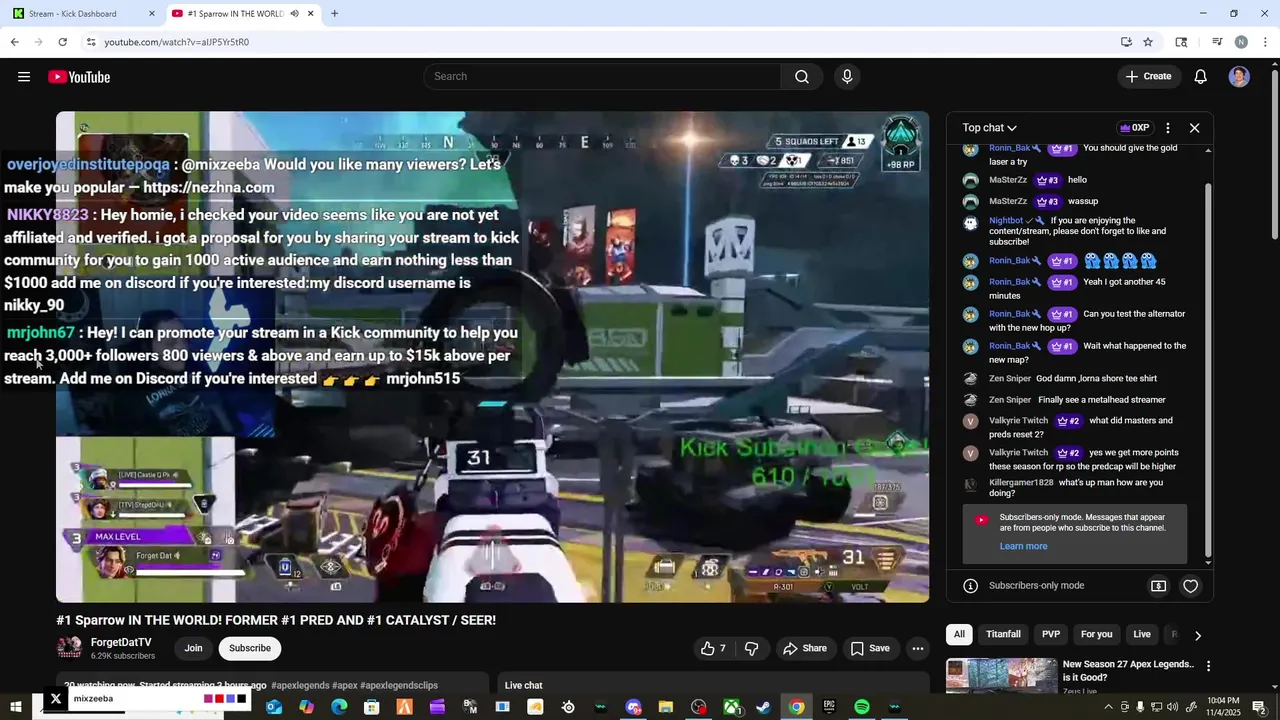1280x720 pixels.
Task: Dislike the video with thumbs down
Action: (751, 648)
